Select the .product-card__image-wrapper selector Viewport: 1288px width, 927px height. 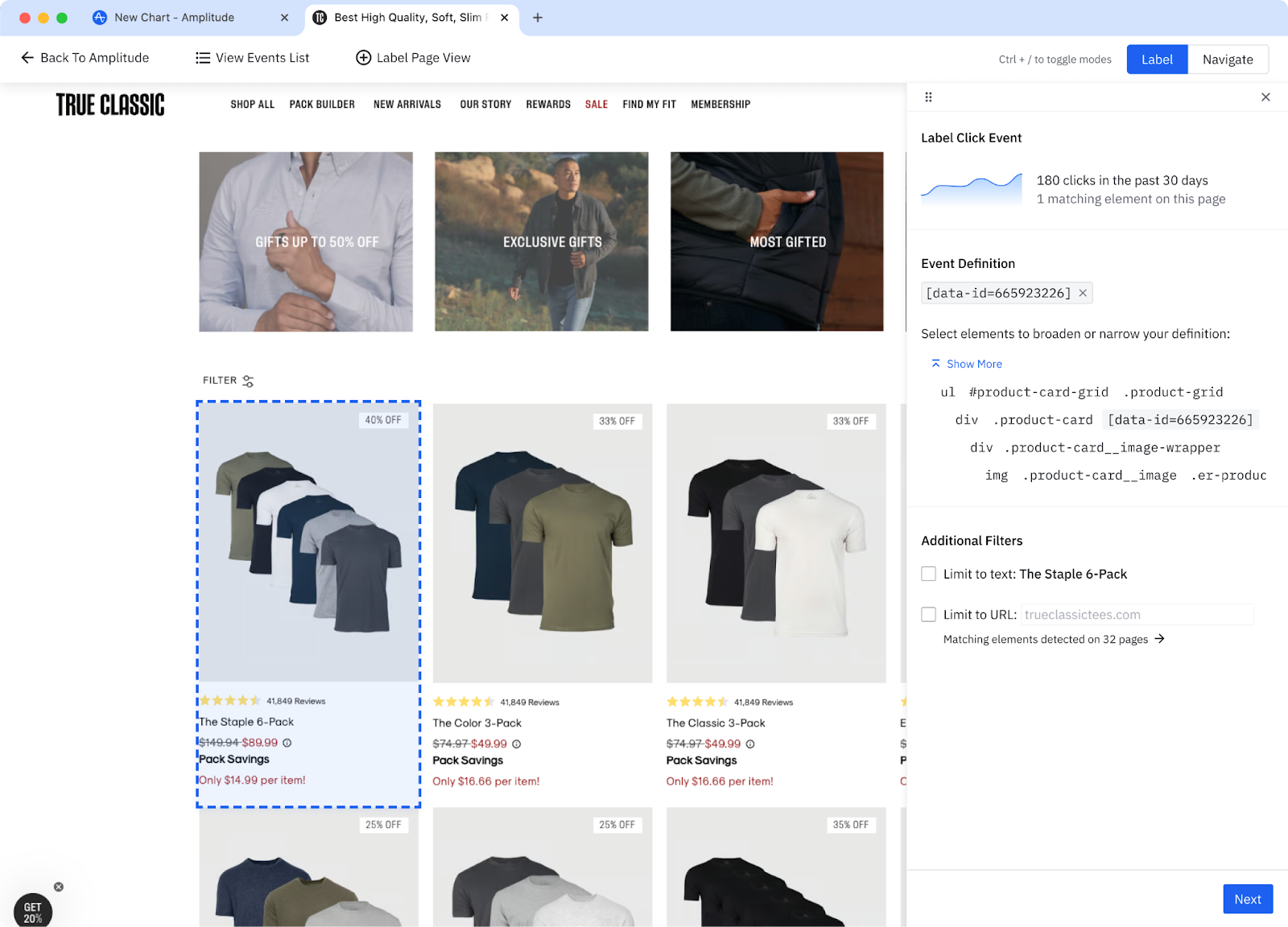click(x=1112, y=447)
